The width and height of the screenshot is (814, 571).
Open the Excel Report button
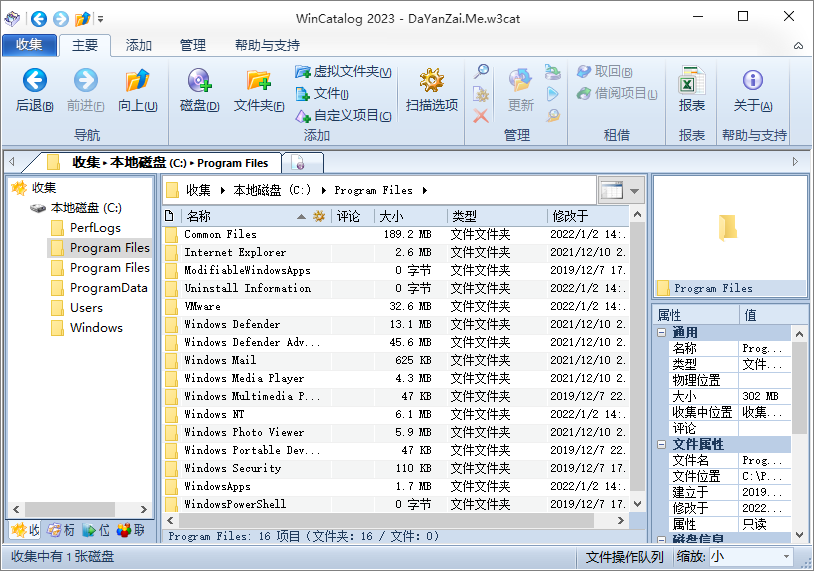click(x=691, y=90)
